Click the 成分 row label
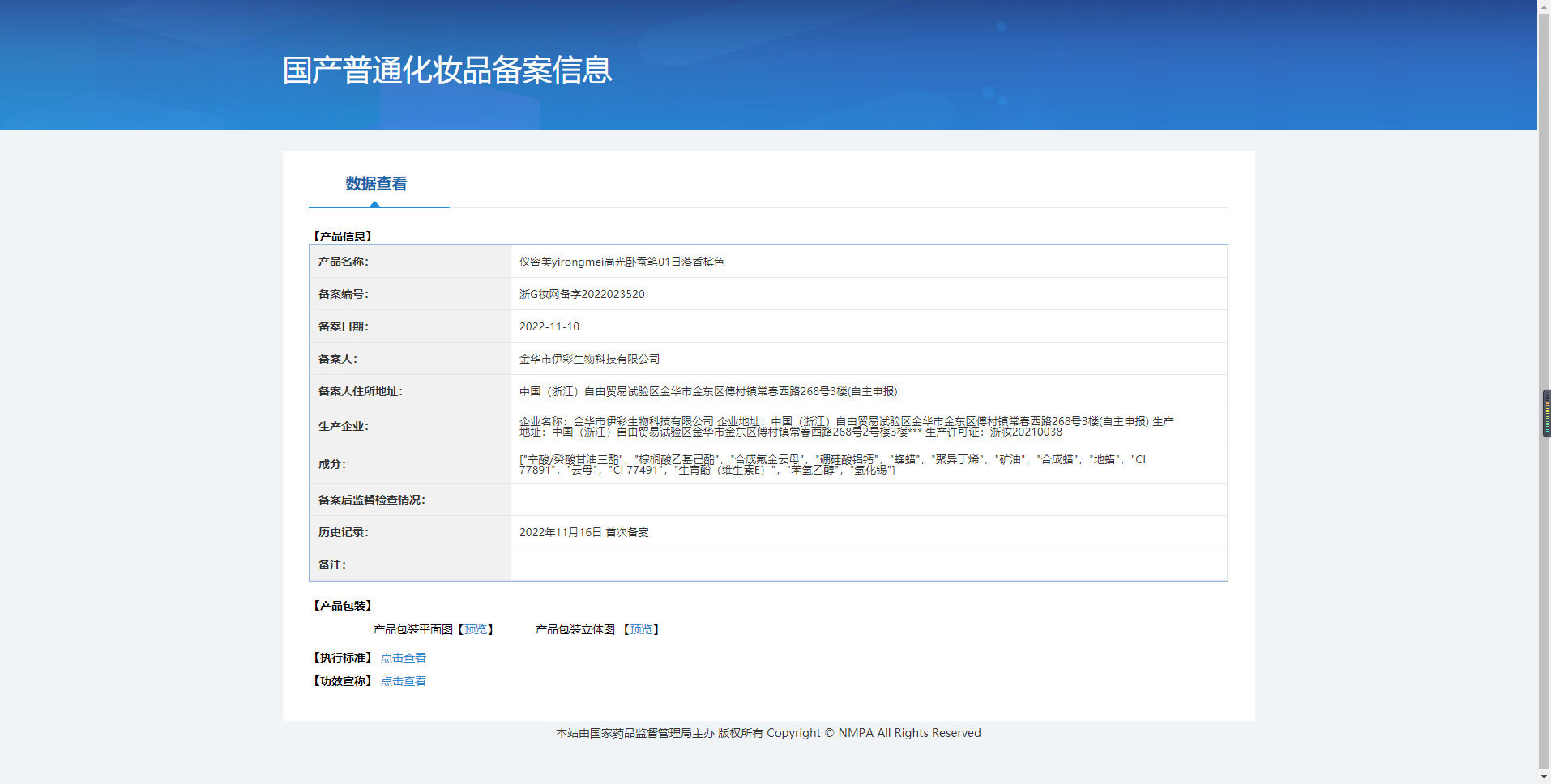 click(x=332, y=464)
